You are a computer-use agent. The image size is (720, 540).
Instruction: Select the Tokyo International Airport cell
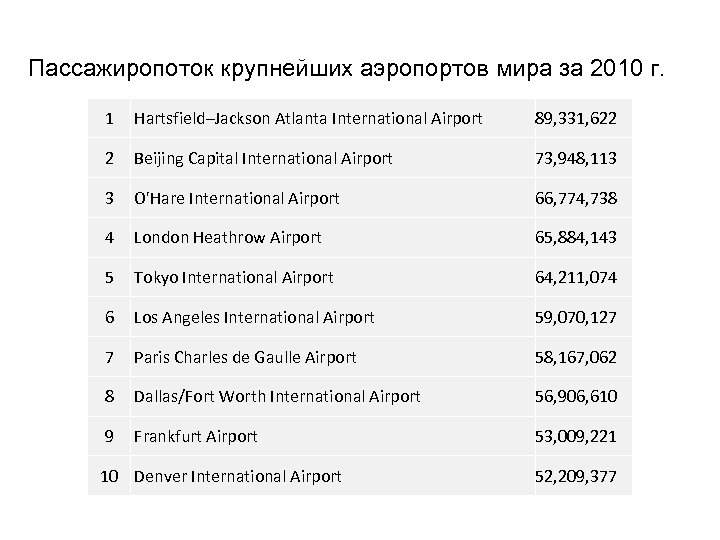pos(233,278)
